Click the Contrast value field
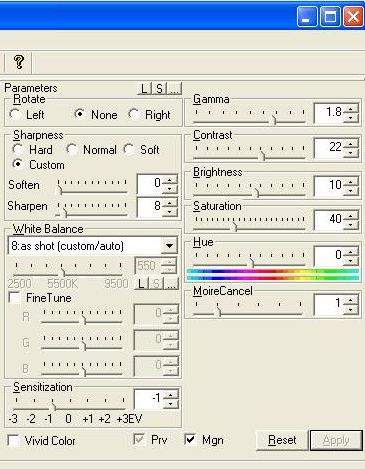The image size is (365, 469). click(329, 148)
